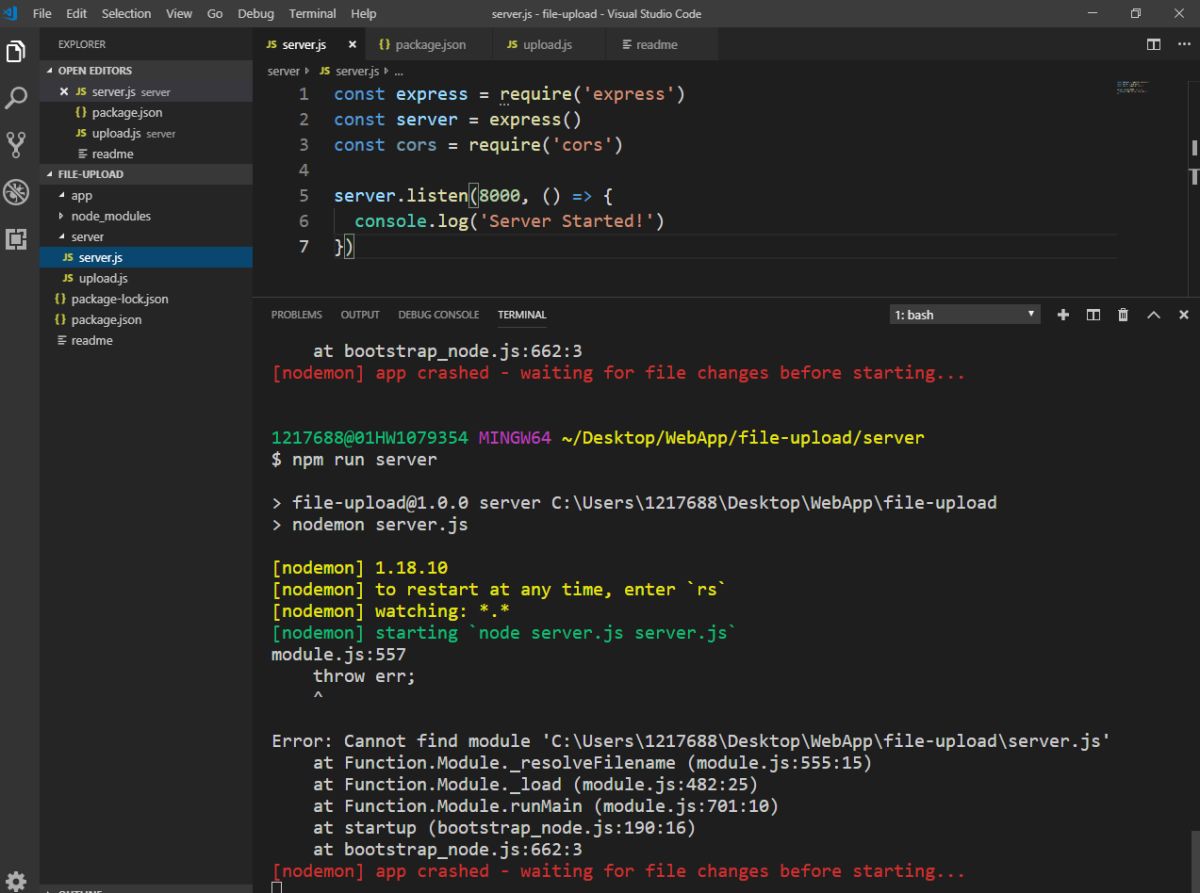Close the terminal panel

click(x=1184, y=314)
